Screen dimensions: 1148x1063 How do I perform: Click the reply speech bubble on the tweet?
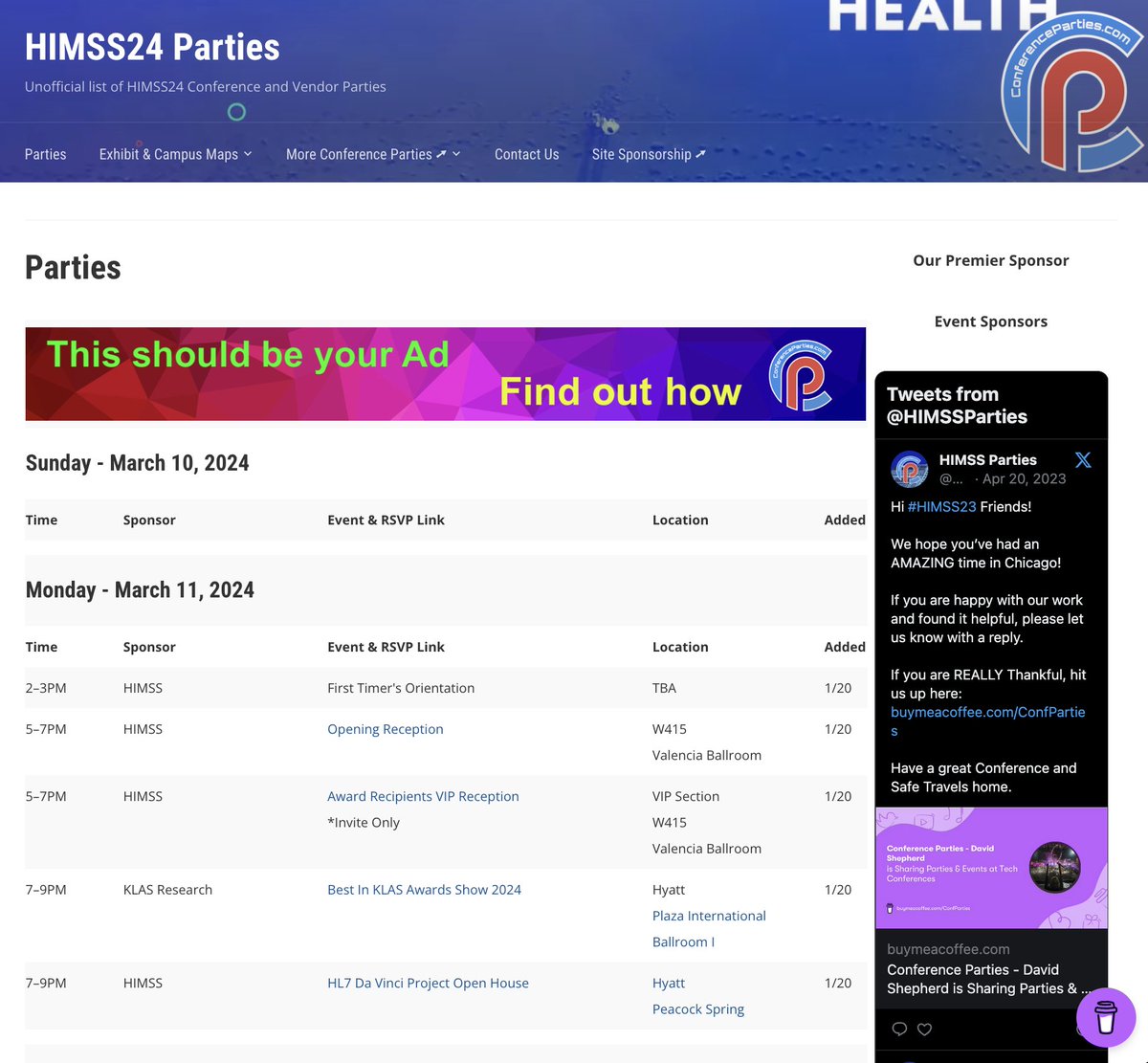coord(899,1029)
